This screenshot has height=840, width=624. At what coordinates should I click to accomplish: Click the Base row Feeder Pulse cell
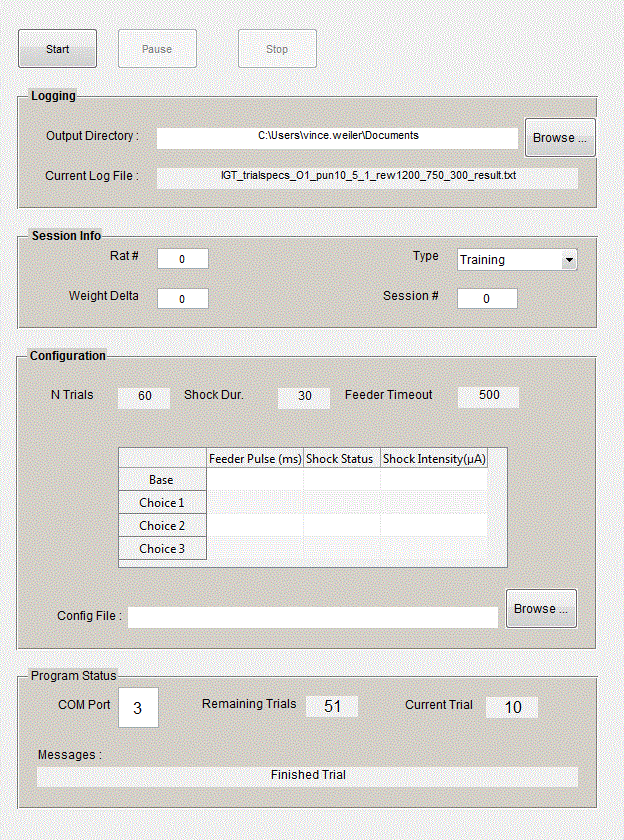coord(255,479)
